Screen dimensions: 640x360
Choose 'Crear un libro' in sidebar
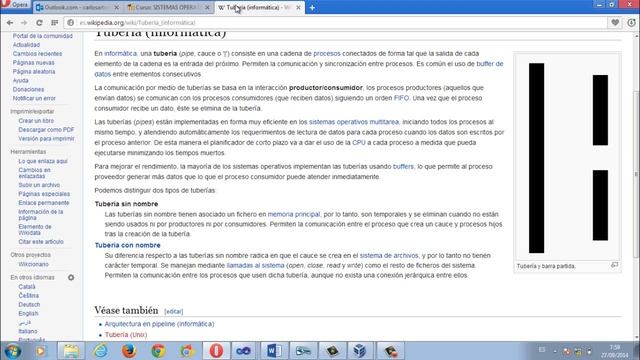pos(36,121)
